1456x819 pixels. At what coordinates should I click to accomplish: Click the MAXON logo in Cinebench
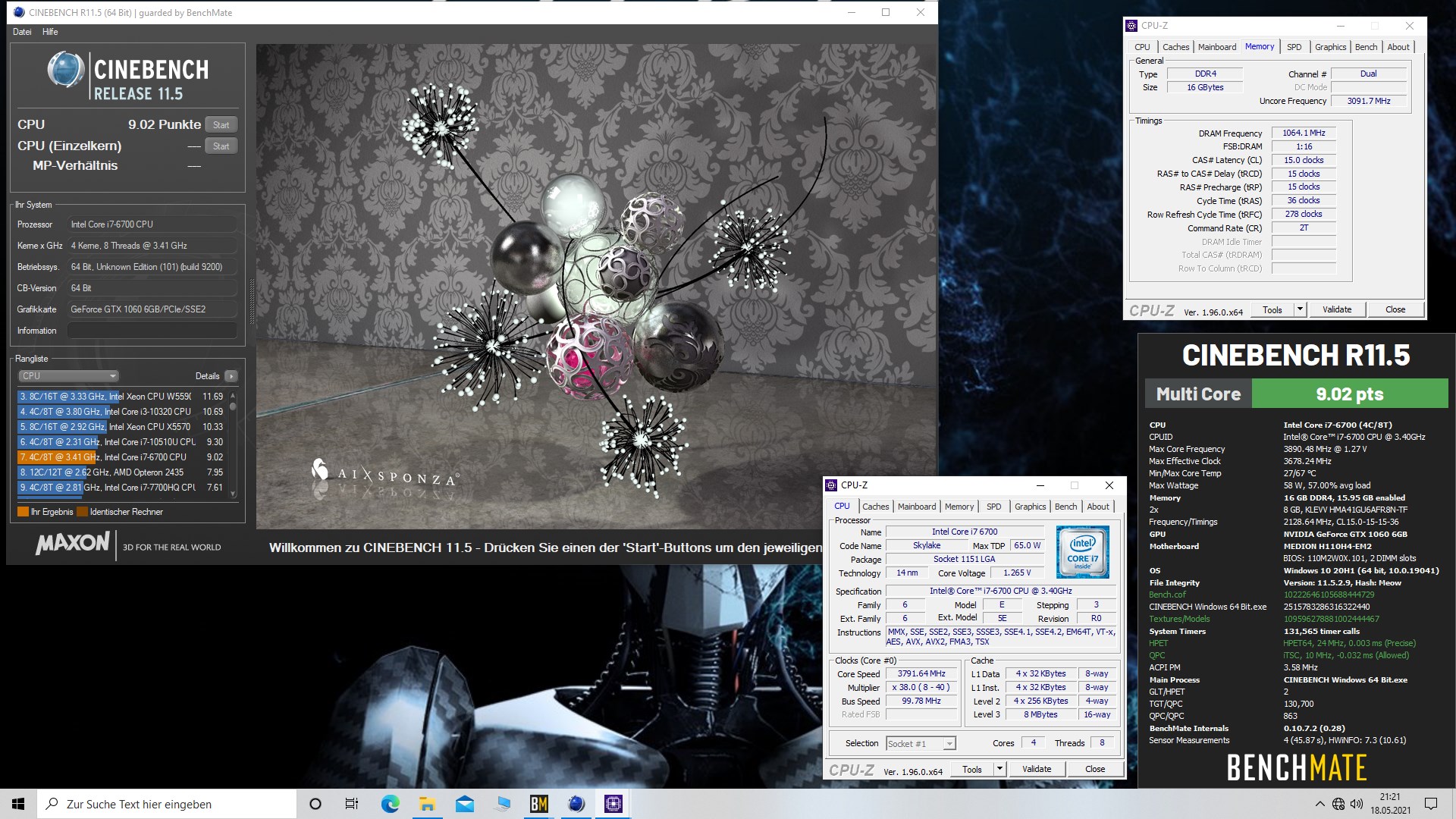pyautogui.click(x=73, y=543)
